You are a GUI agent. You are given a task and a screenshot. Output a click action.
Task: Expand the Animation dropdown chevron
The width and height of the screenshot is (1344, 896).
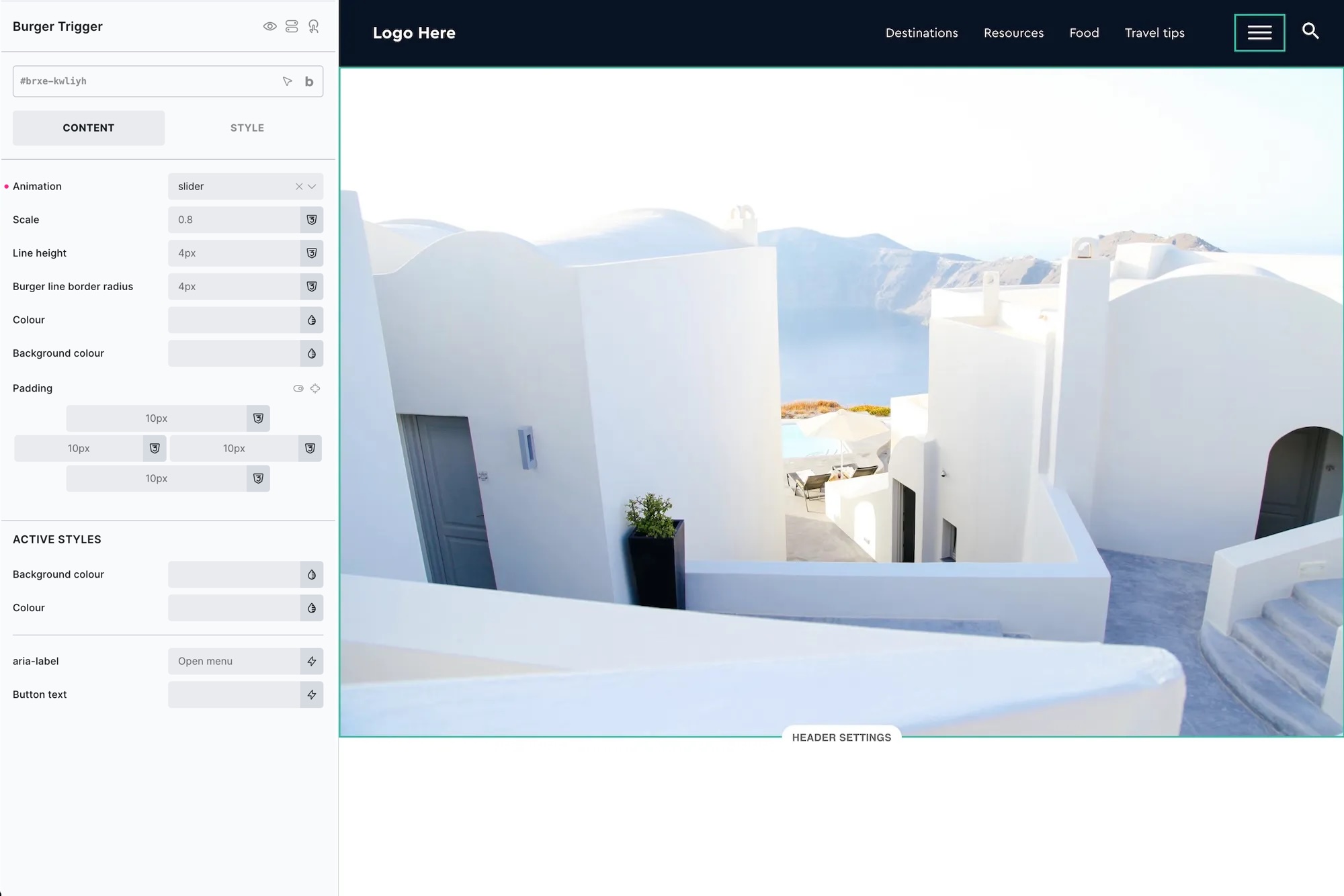click(312, 187)
